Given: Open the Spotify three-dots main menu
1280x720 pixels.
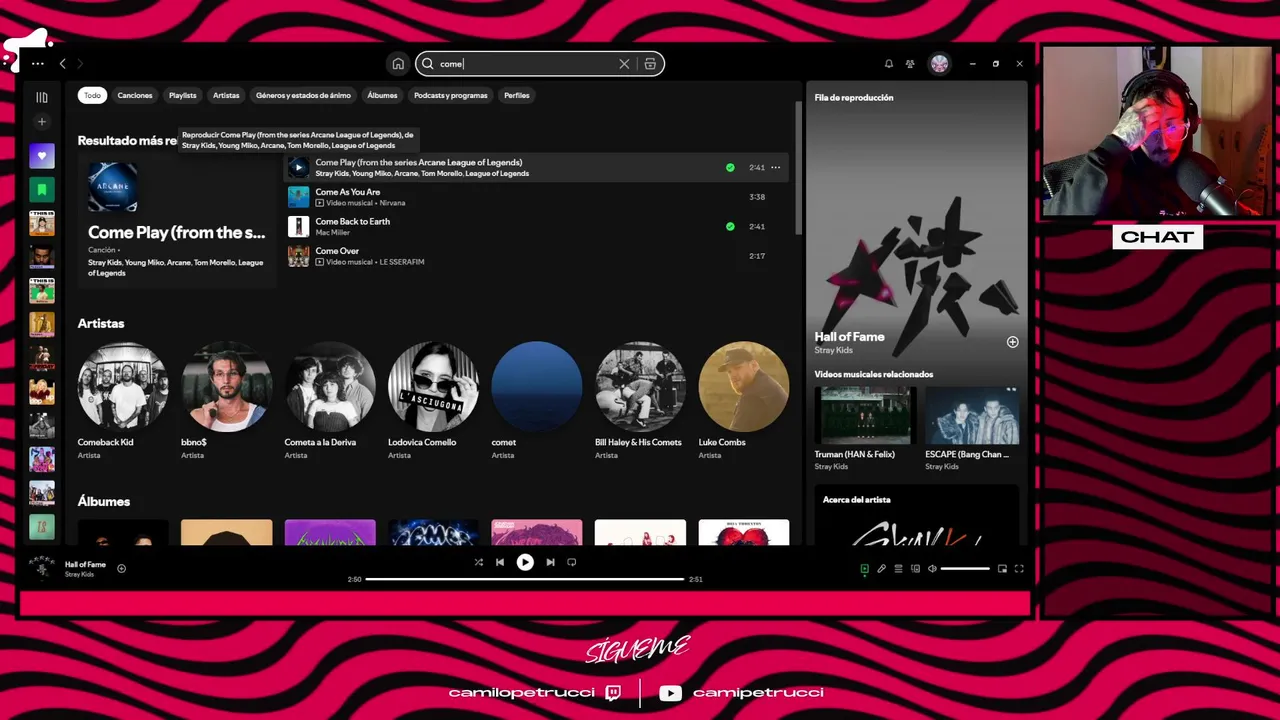Looking at the screenshot, I should pyautogui.click(x=37, y=63).
